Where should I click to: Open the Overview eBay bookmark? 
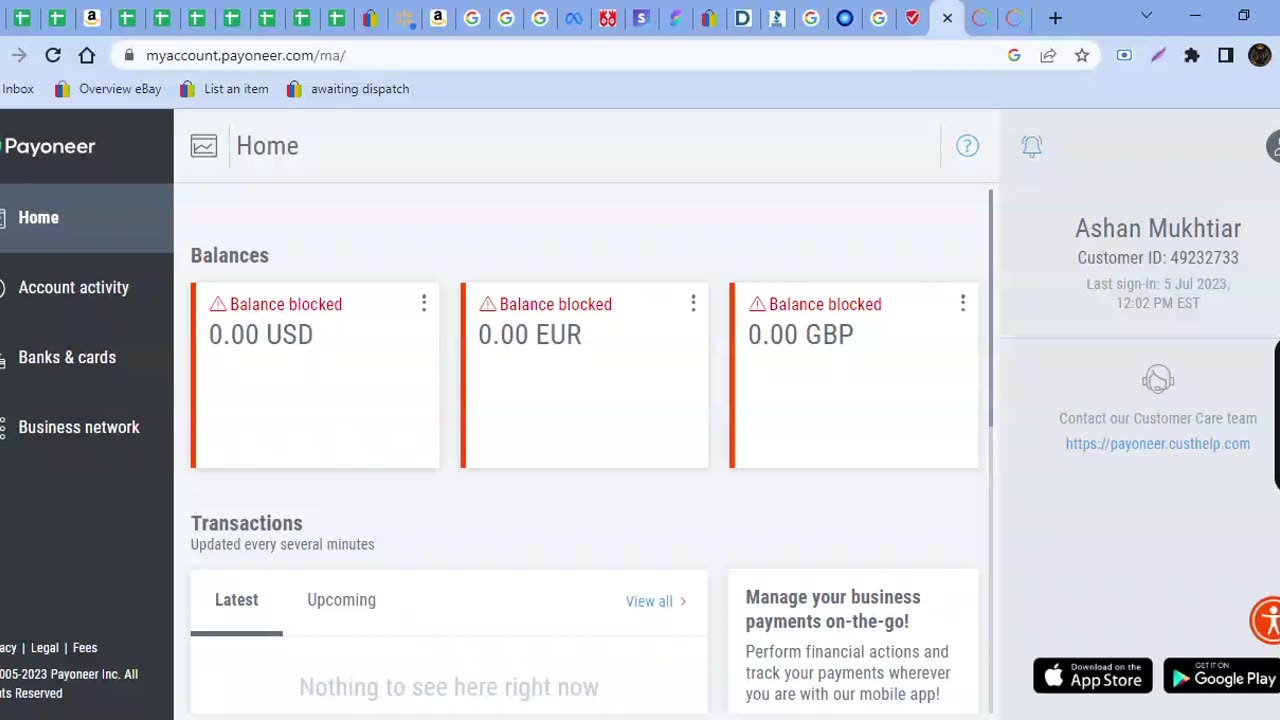pyautogui.click(x=108, y=89)
